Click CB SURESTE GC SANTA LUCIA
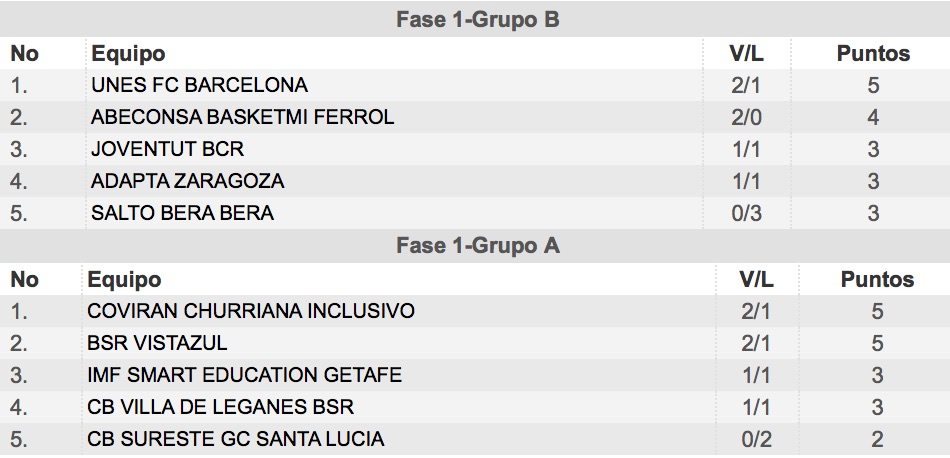The height and width of the screenshot is (458, 950). [x=236, y=439]
